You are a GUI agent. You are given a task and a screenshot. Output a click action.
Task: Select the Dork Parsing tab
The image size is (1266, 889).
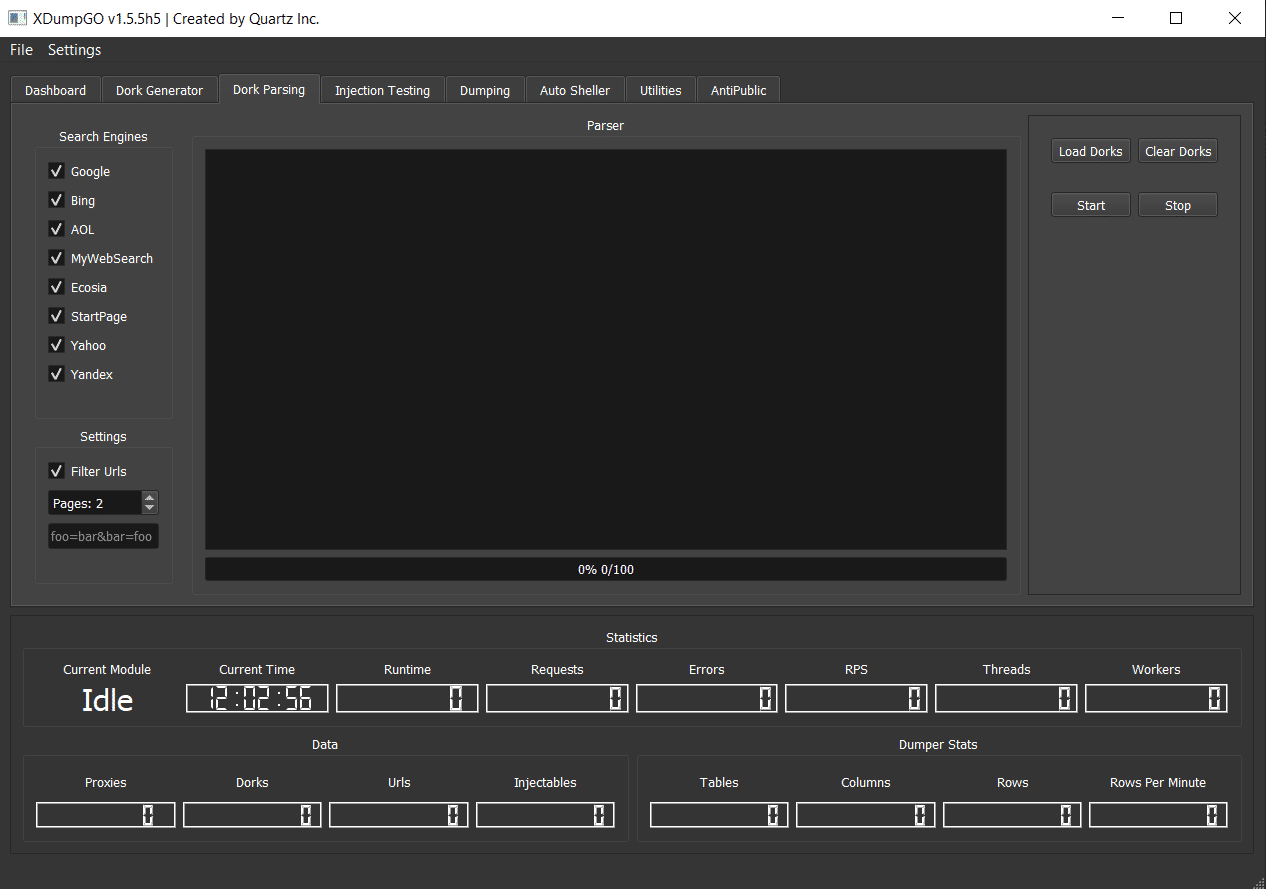tap(269, 89)
